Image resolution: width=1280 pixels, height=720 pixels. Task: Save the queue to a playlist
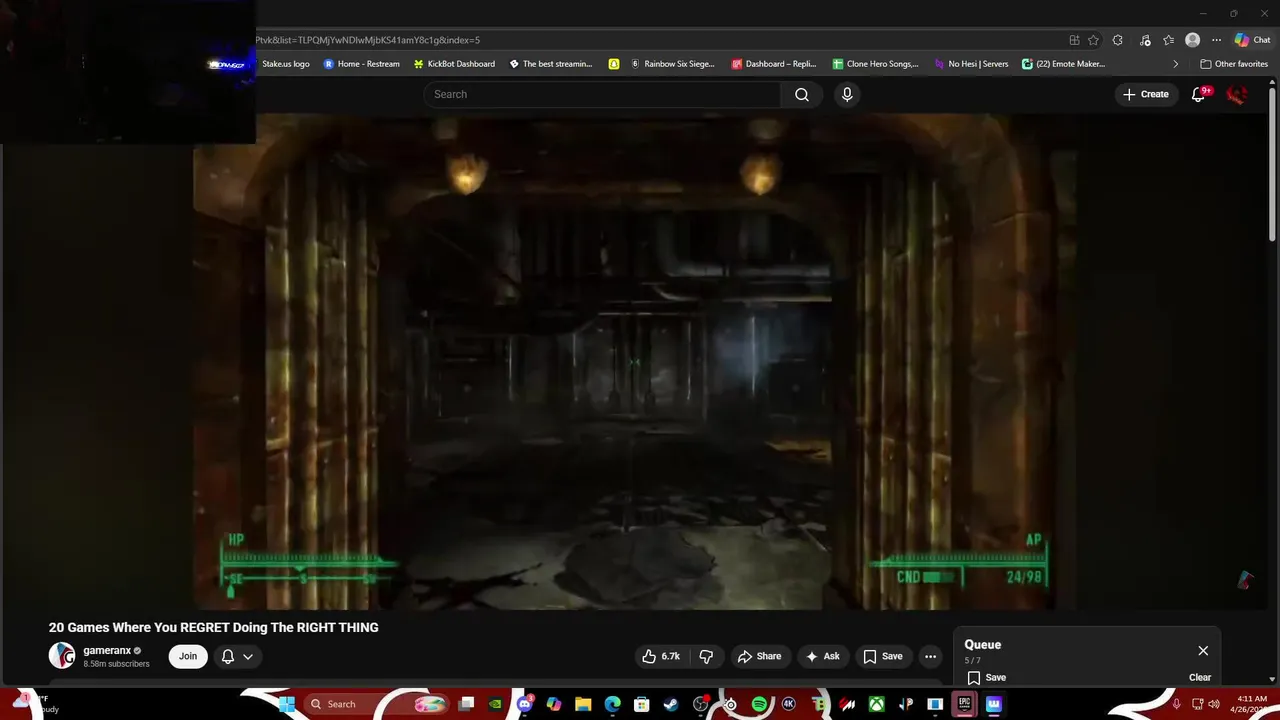pos(986,677)
